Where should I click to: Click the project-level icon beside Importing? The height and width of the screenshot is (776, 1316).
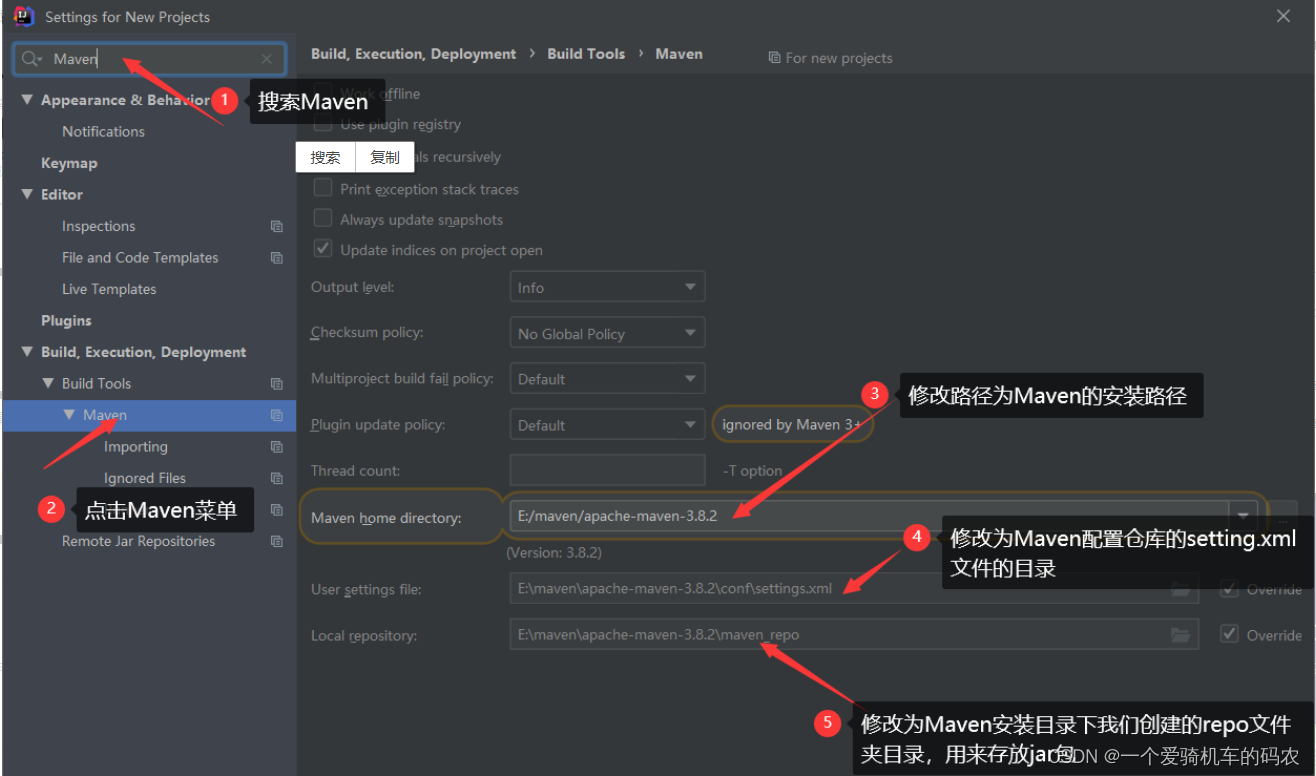(x=277, y=447)
